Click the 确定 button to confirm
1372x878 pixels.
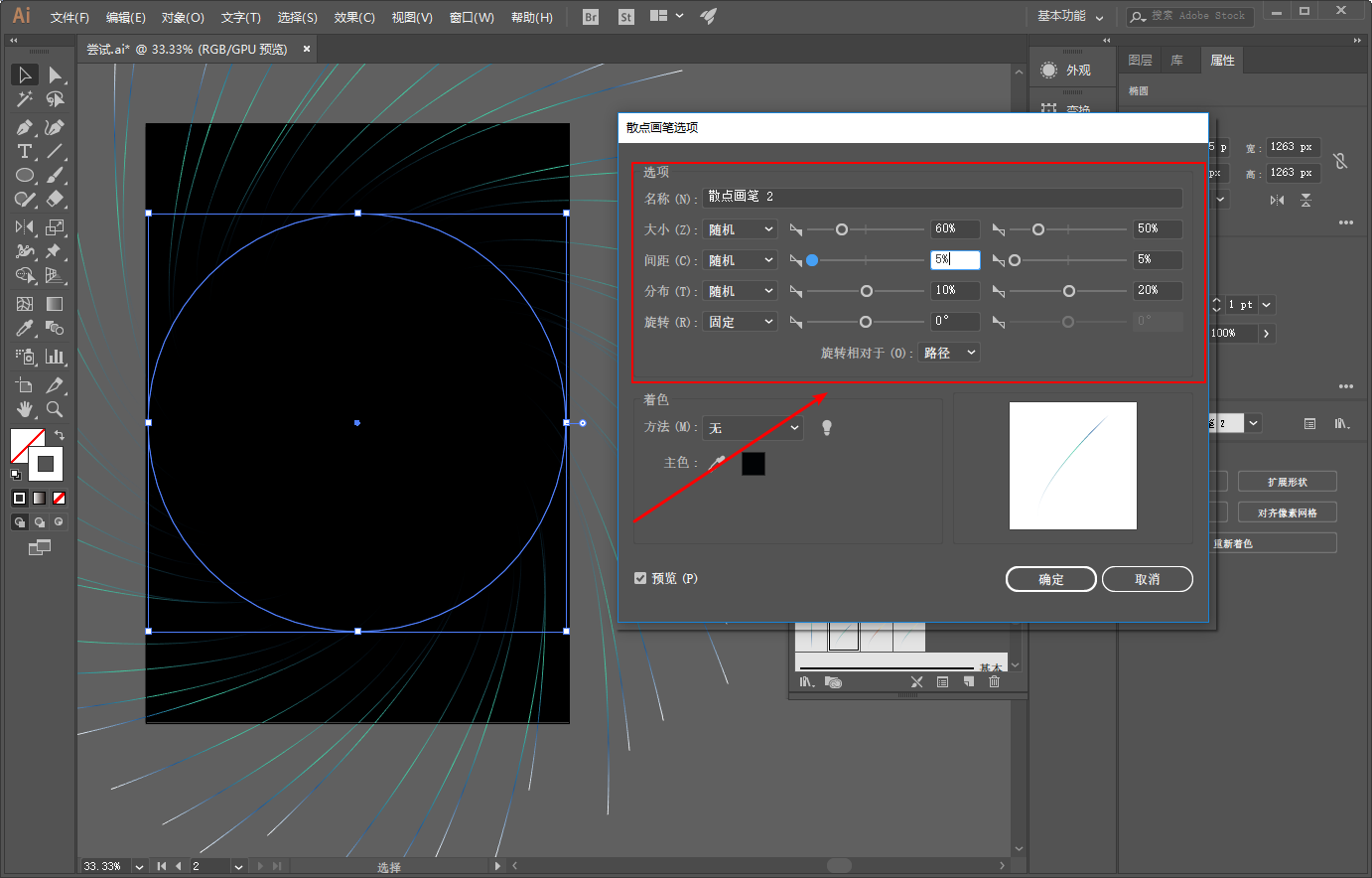1050,579
